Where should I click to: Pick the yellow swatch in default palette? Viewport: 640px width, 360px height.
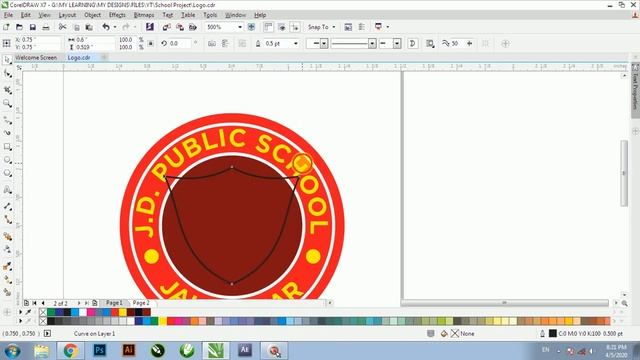(x=163, y=321)
